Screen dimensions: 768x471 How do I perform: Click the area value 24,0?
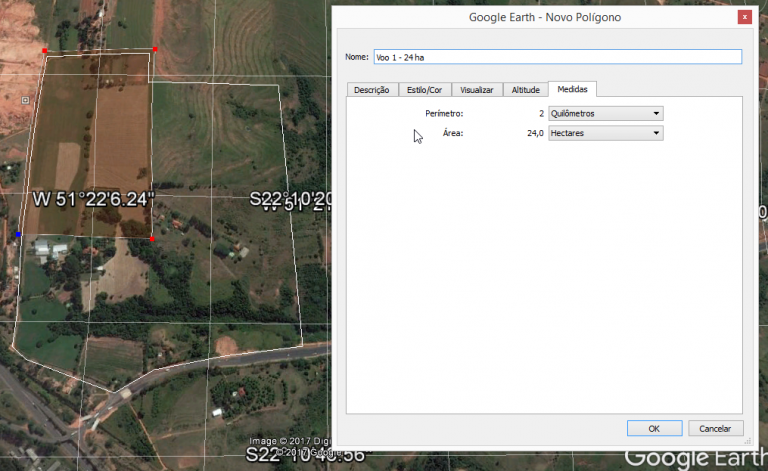point(535,133)
